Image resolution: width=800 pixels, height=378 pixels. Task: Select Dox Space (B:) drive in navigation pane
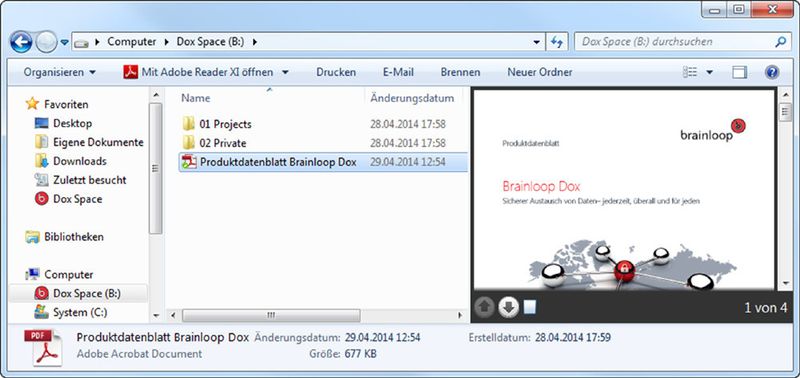click(x=87, y=293)
